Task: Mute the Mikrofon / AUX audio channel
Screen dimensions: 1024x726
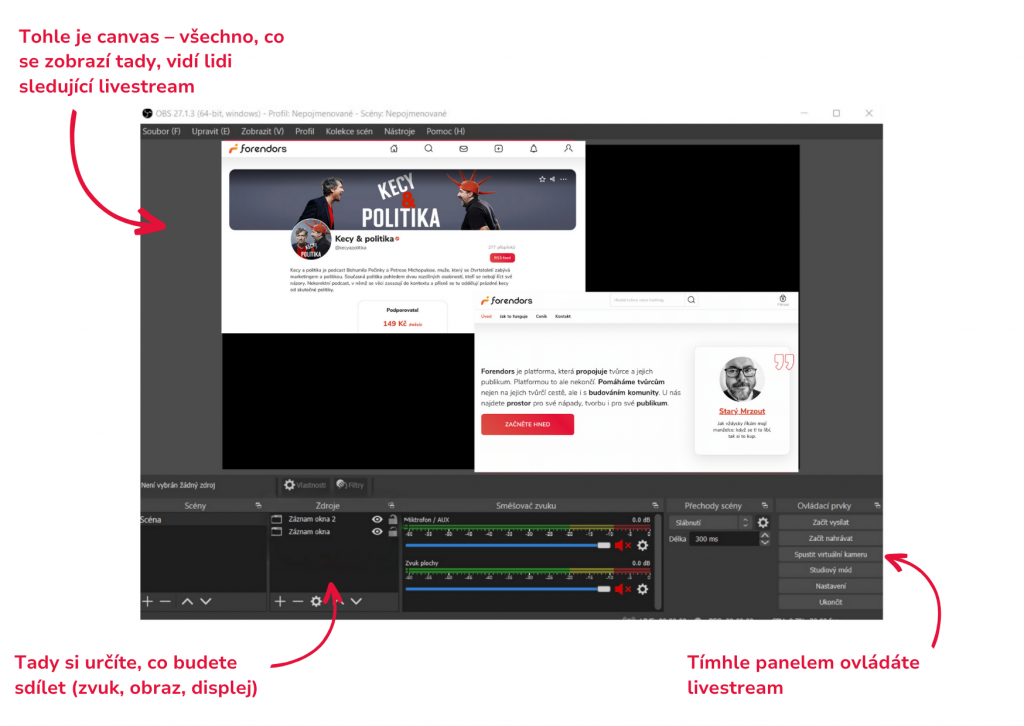Action: [621, 545]
